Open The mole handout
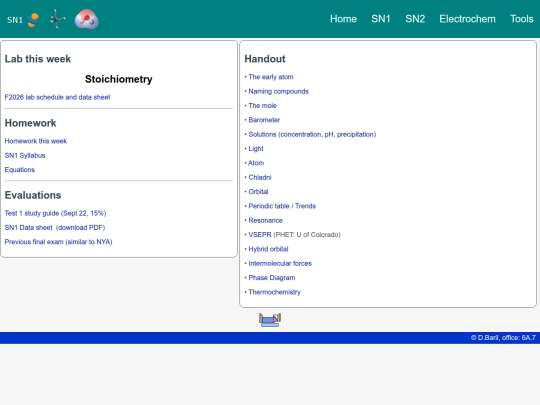 [262, 106]
